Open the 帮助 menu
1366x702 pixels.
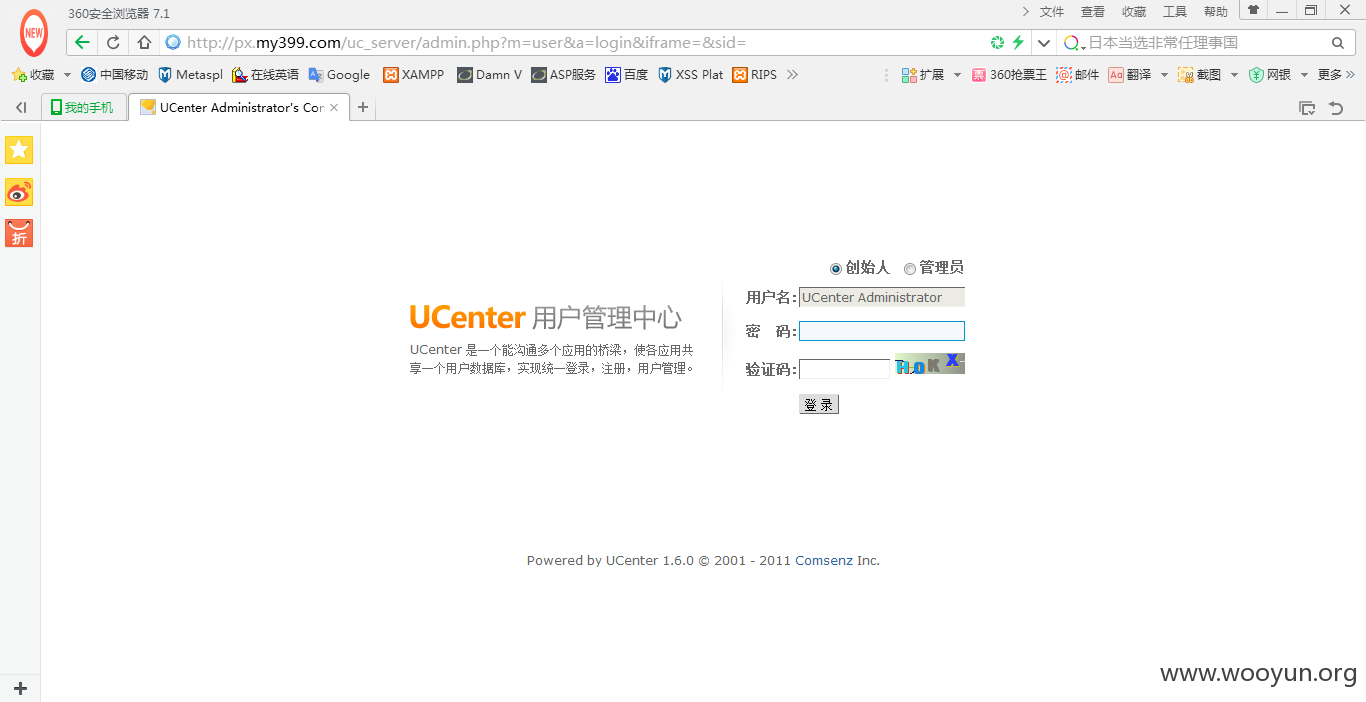tap(1216, 12)
